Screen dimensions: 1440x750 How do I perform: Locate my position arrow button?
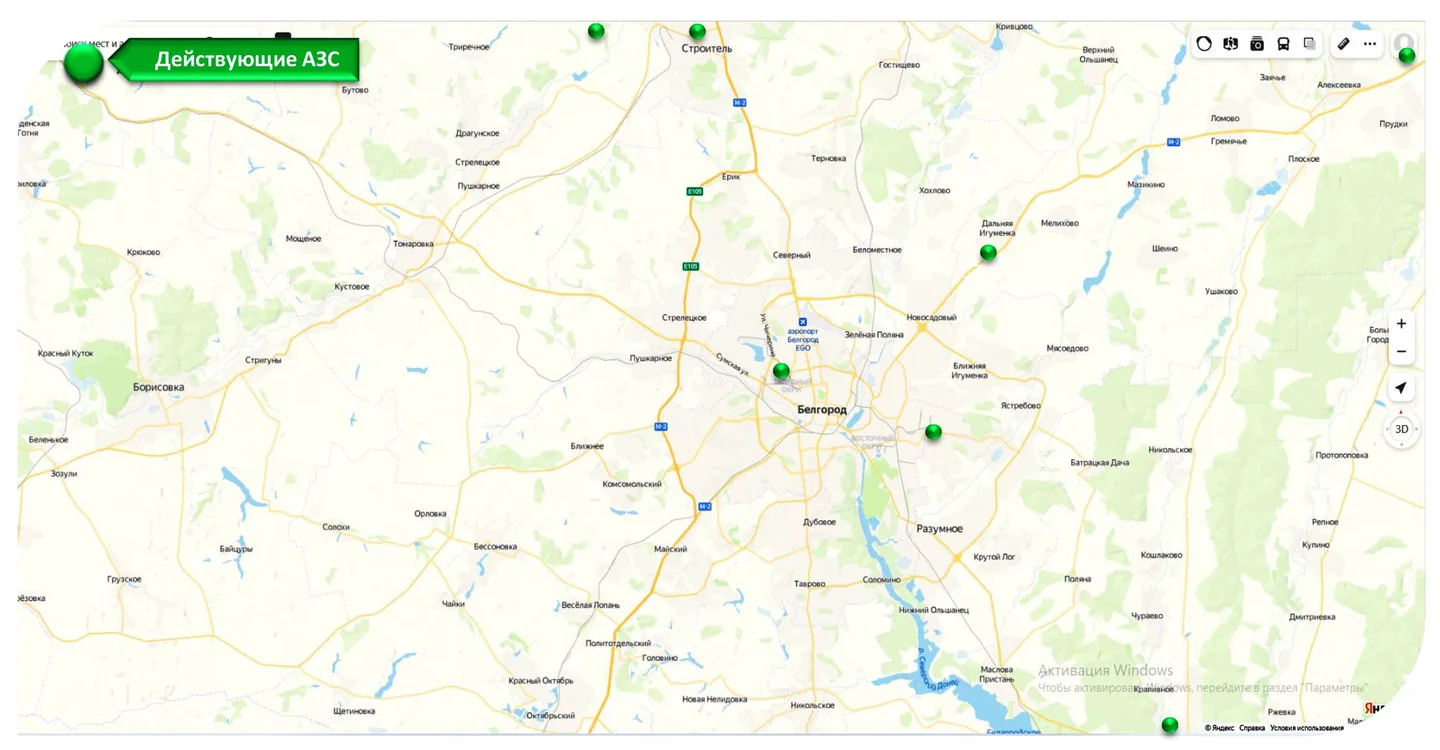coord(1401,388)
